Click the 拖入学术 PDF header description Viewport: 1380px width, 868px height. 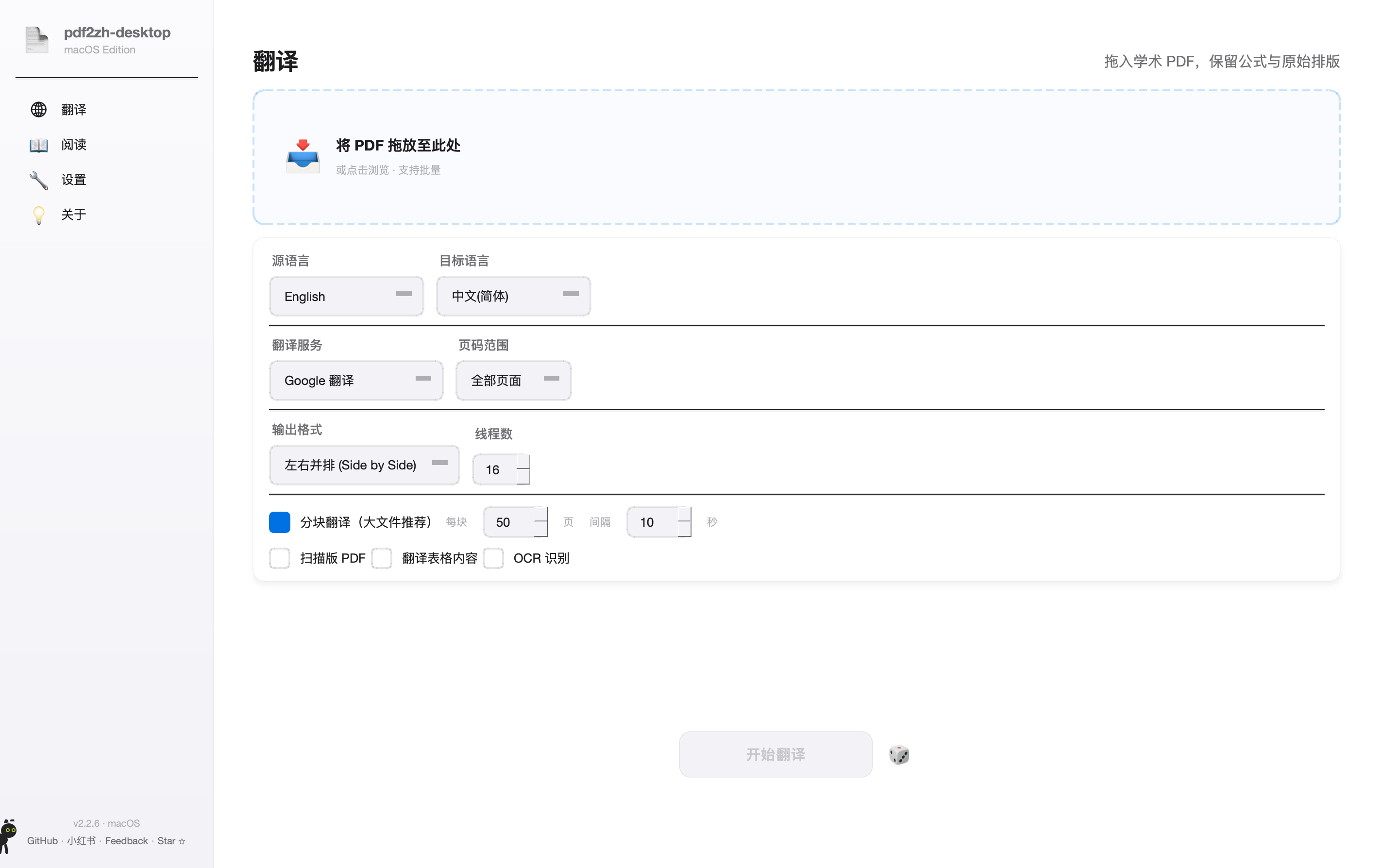pos(1221,61)
